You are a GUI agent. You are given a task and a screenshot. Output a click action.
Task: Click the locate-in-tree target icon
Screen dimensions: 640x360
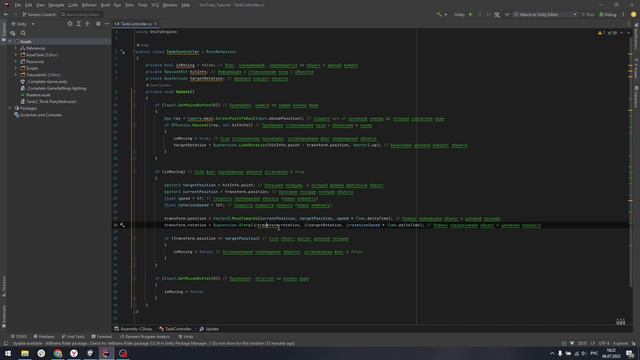click(x=70, y=24)
